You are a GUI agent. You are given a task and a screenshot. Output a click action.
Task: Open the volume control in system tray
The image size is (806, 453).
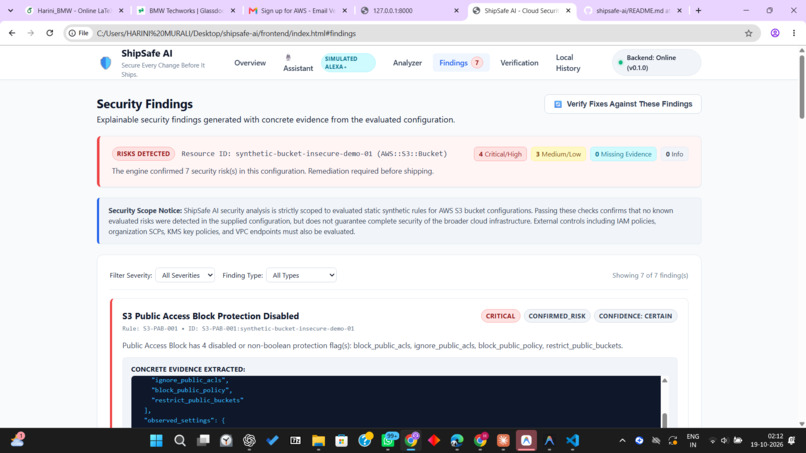click(x=724, y=441)
